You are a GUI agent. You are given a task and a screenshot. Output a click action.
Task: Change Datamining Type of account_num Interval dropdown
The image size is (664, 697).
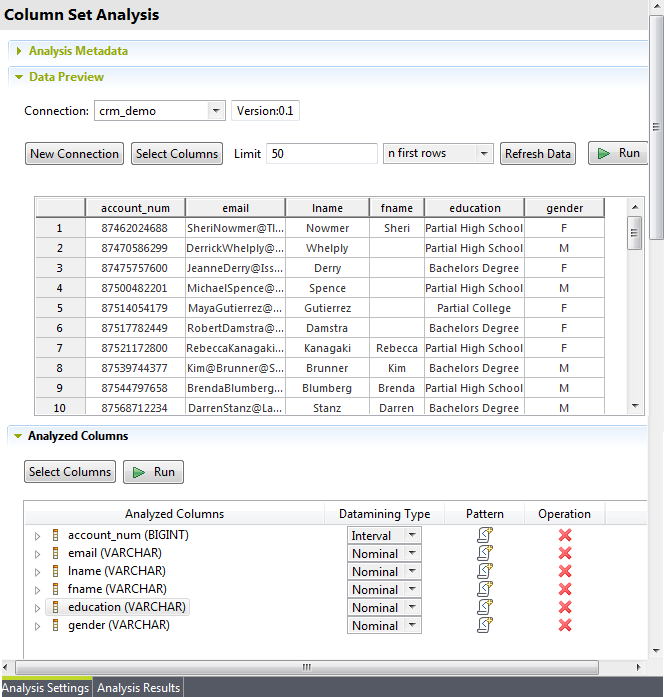click(413, 536)
